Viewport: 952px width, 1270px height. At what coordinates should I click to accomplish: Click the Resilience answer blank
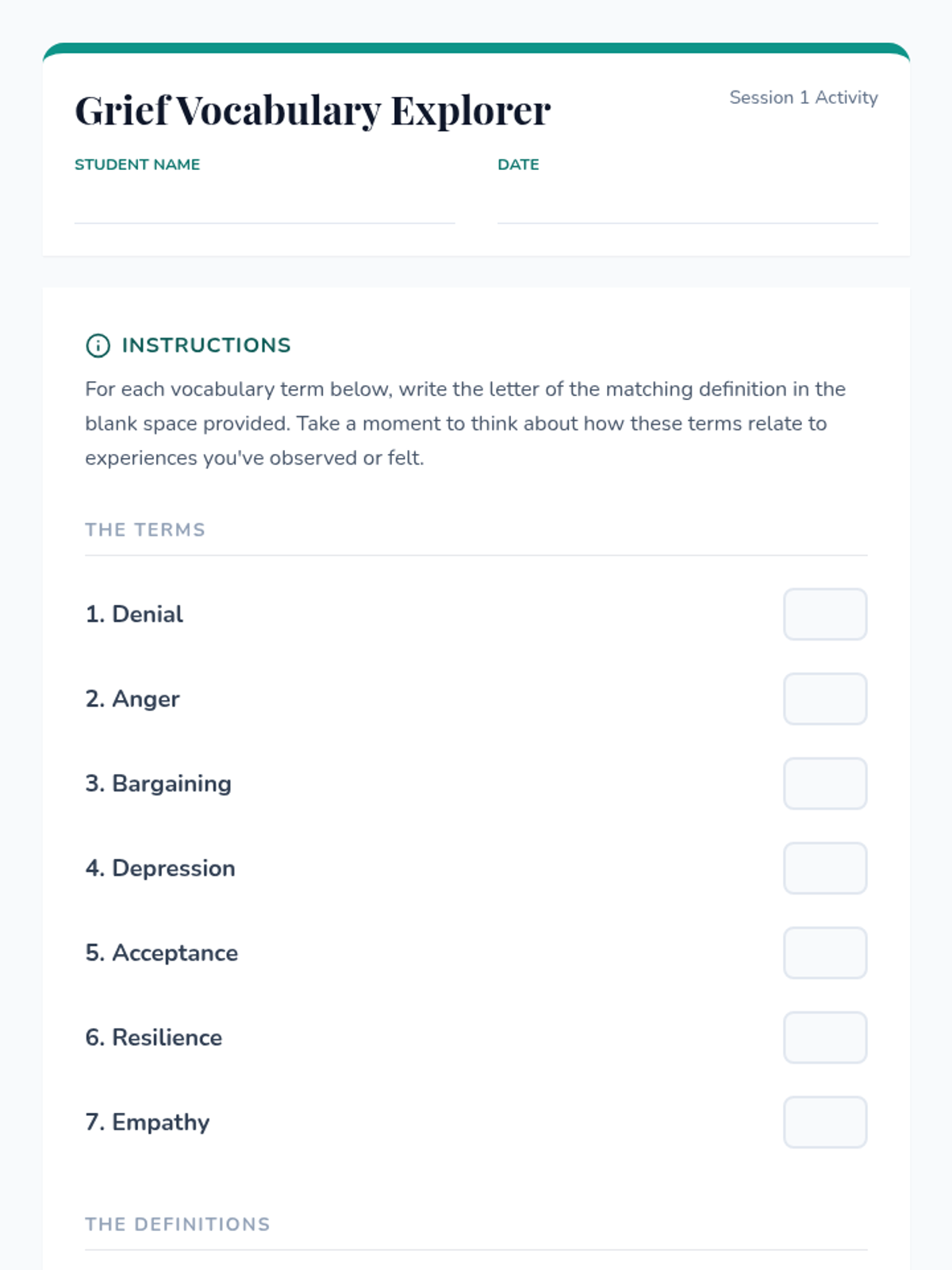pos(825,1037)
